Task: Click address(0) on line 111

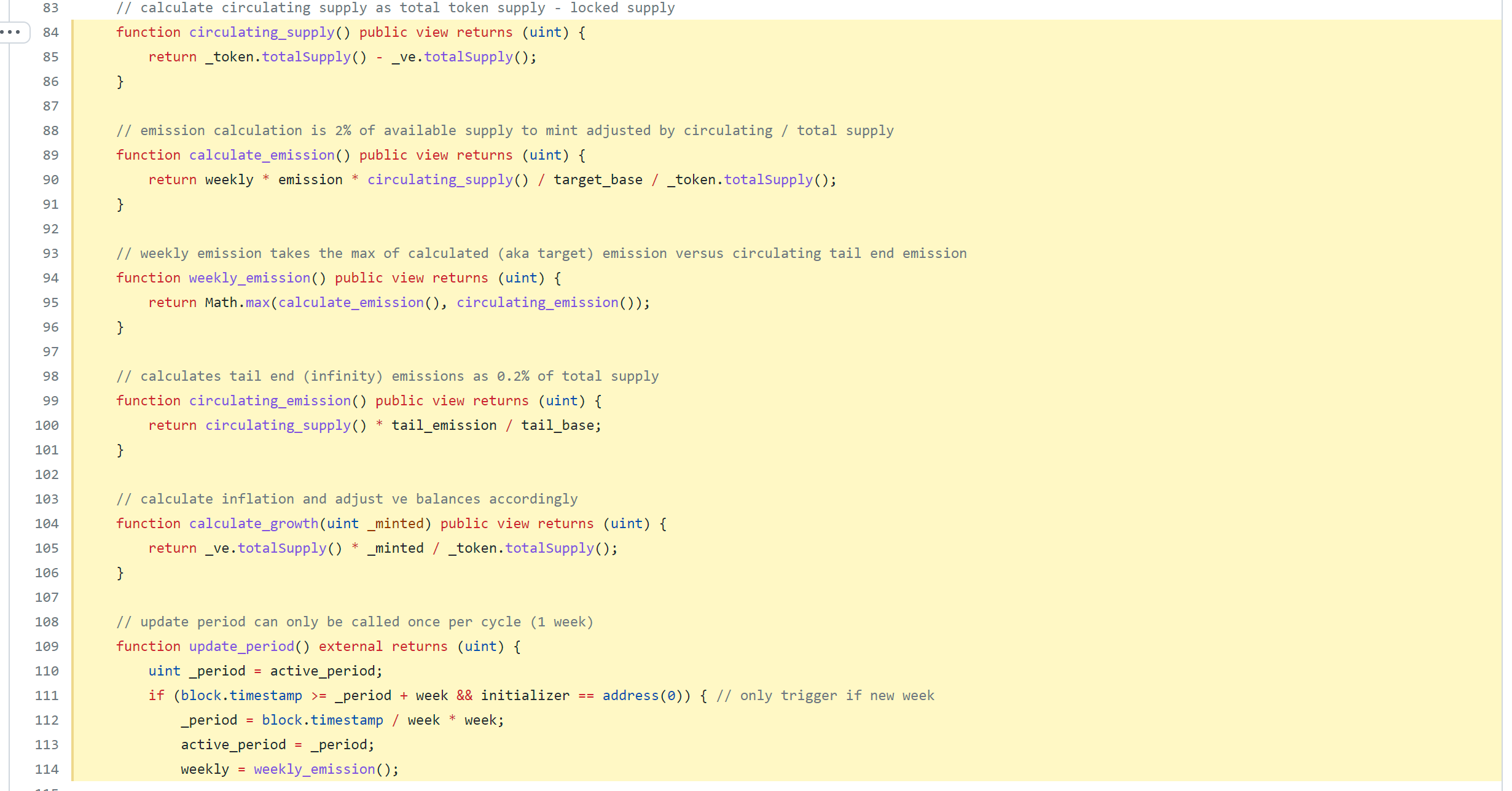Action: click(641, 696)
